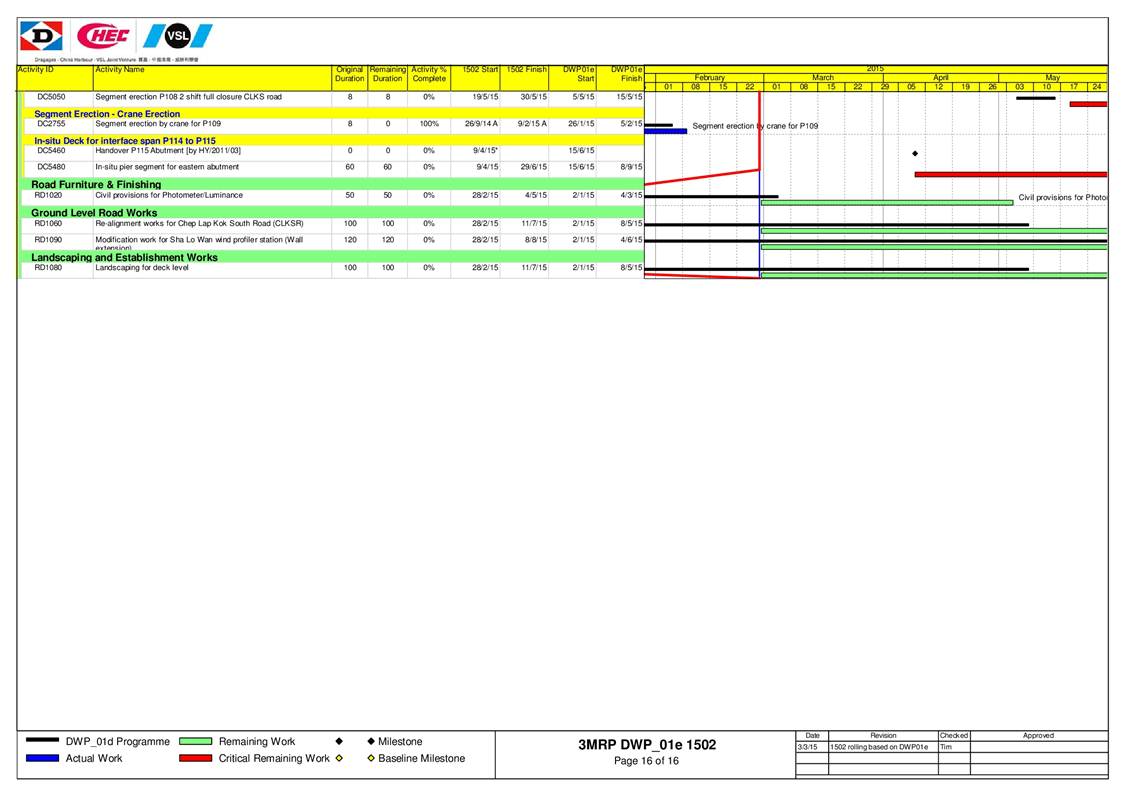Screen dimensions: 1123x793
Task: Select the red critical bar for DC5050
Action: (1089, 104)
